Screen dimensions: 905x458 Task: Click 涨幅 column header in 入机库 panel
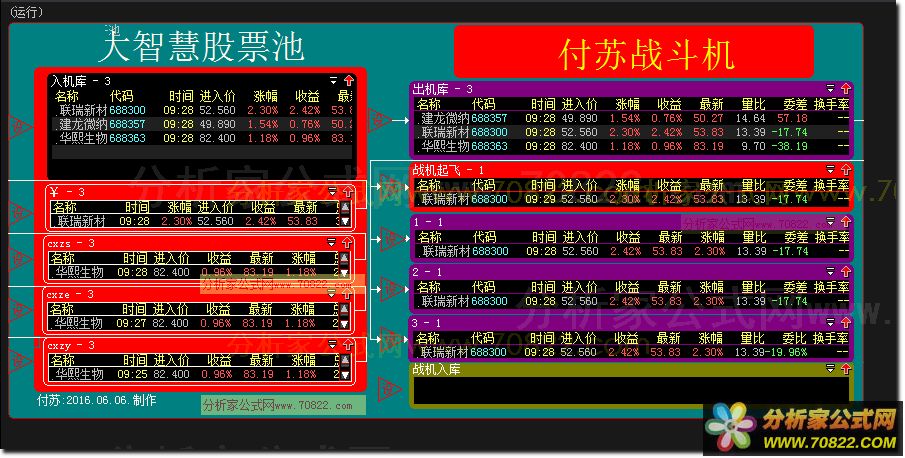[265, 96]
